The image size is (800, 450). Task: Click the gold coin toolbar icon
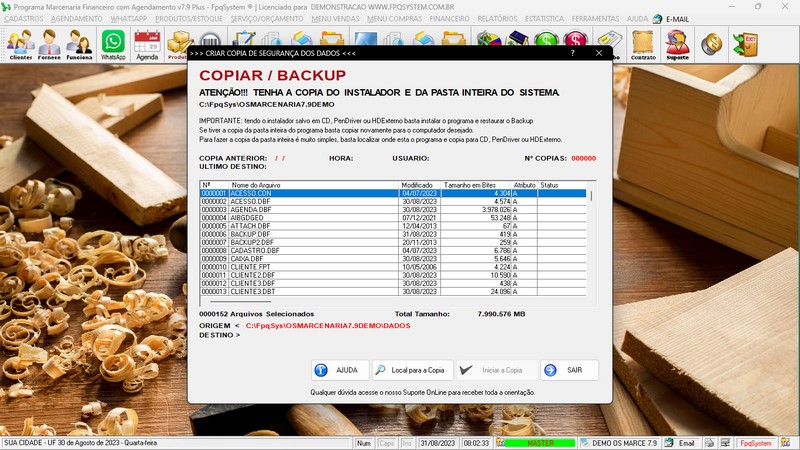coord(711,44)
